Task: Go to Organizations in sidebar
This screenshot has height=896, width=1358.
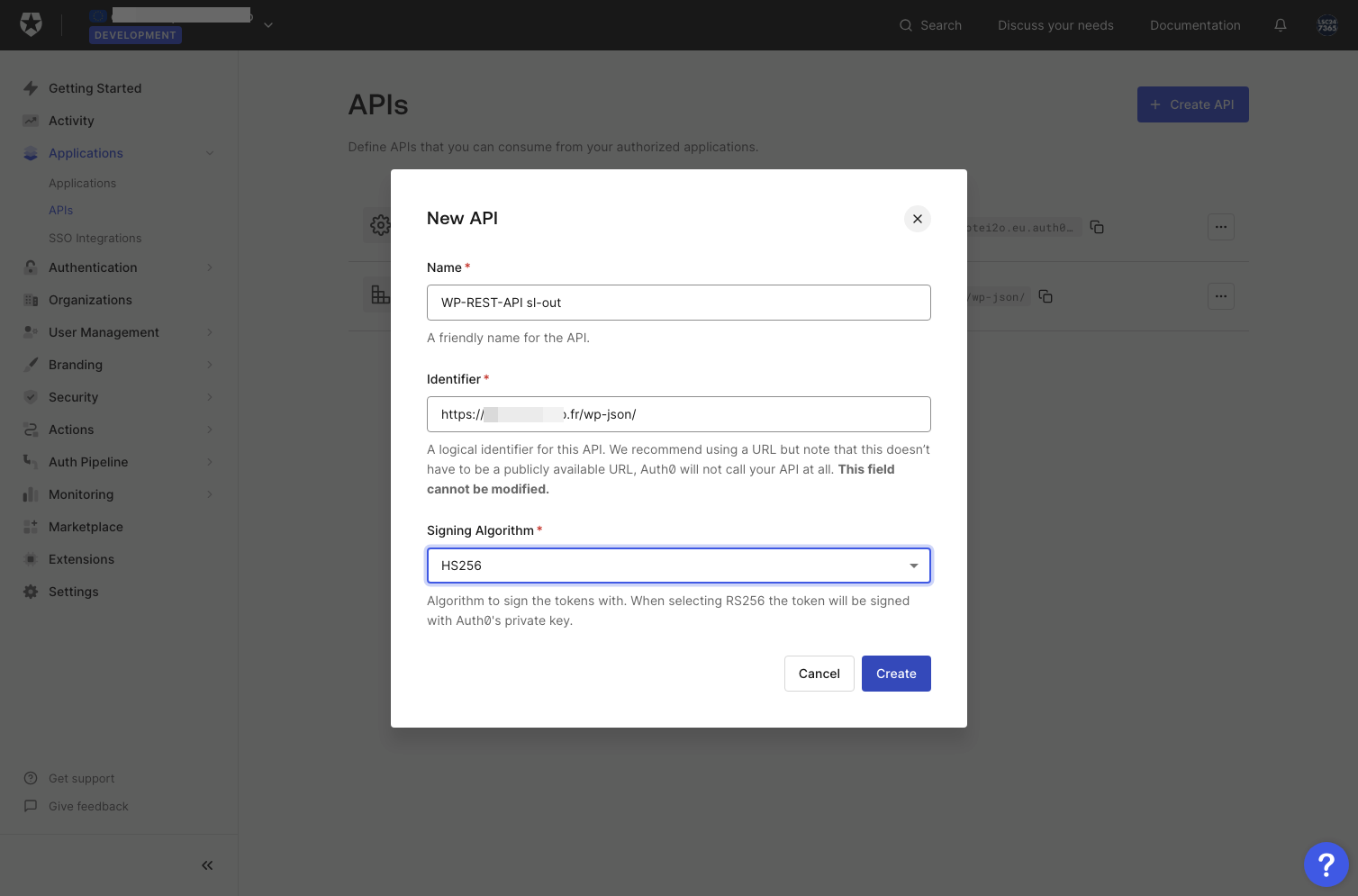Action: pos(90,300)
